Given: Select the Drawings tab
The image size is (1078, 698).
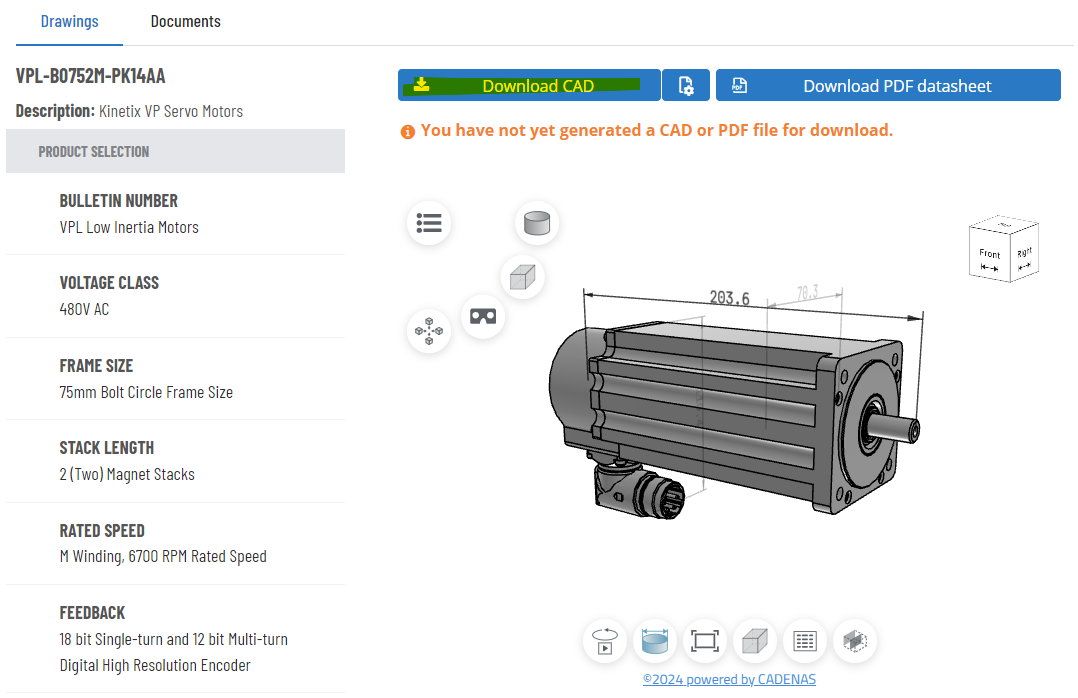Looking at the screenshot, I should [69, 21].
